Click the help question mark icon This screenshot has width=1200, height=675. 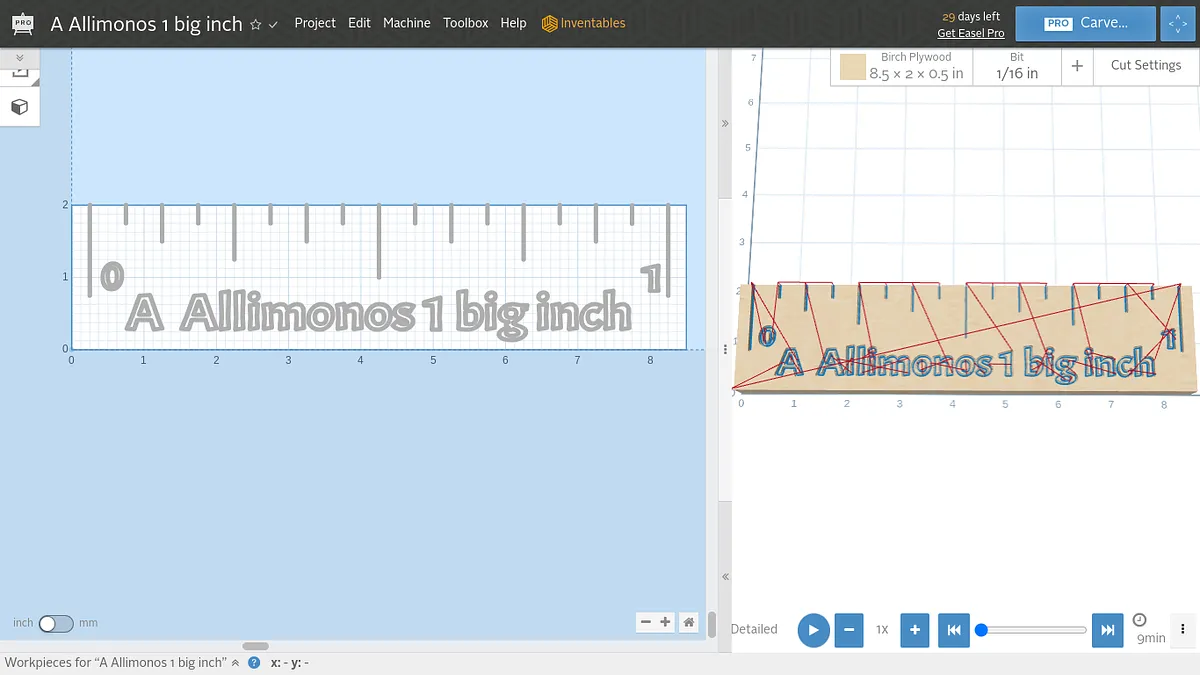(254, 663)
